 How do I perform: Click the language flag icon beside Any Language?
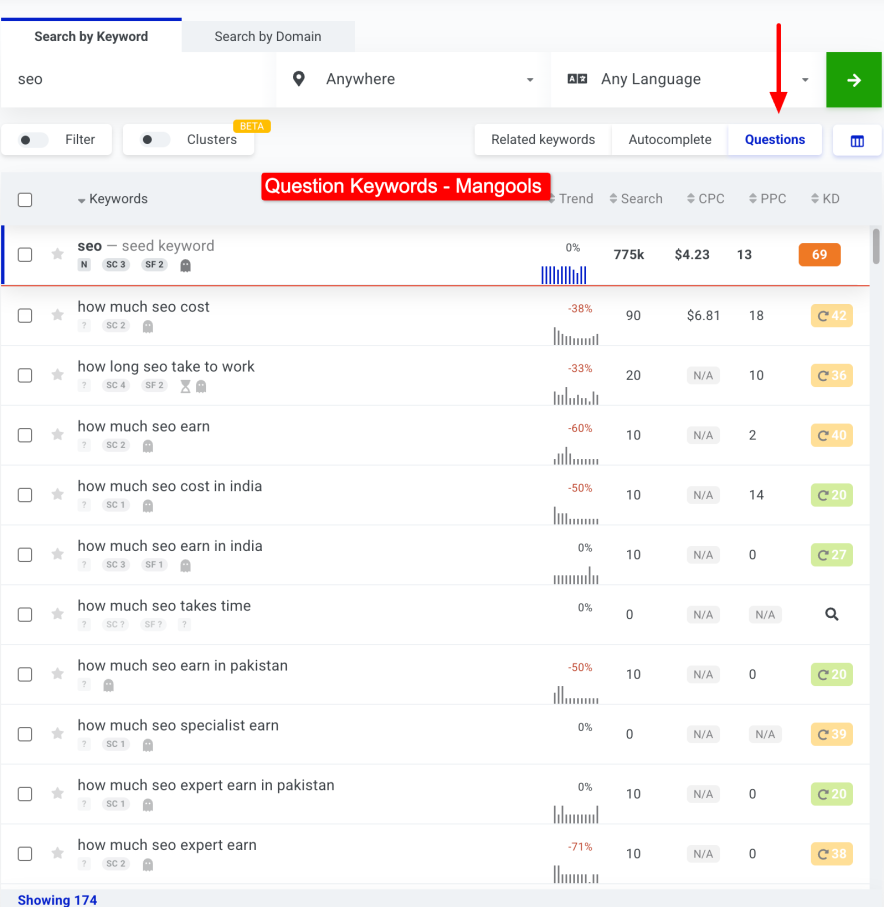pyautogui.click(x=577, y=79)
